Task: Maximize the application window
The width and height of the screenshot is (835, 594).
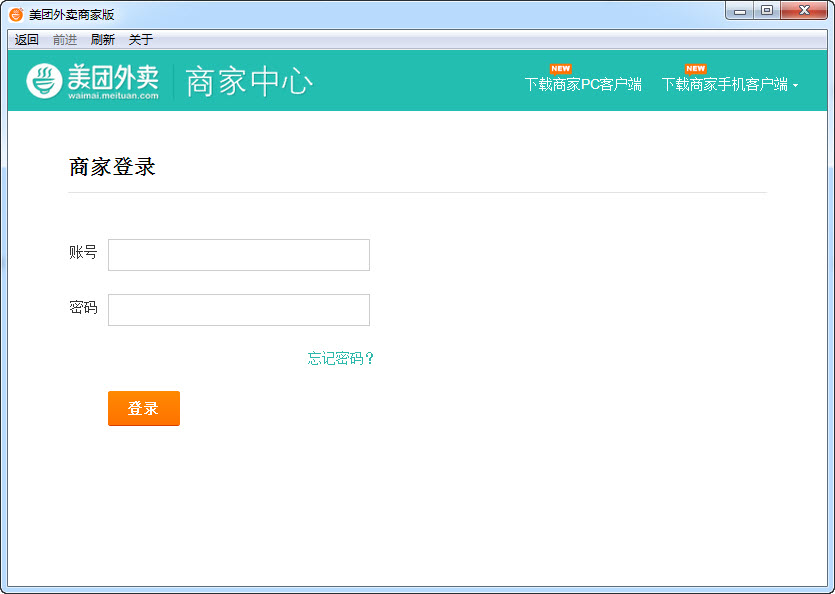Action: coord(767,10)
